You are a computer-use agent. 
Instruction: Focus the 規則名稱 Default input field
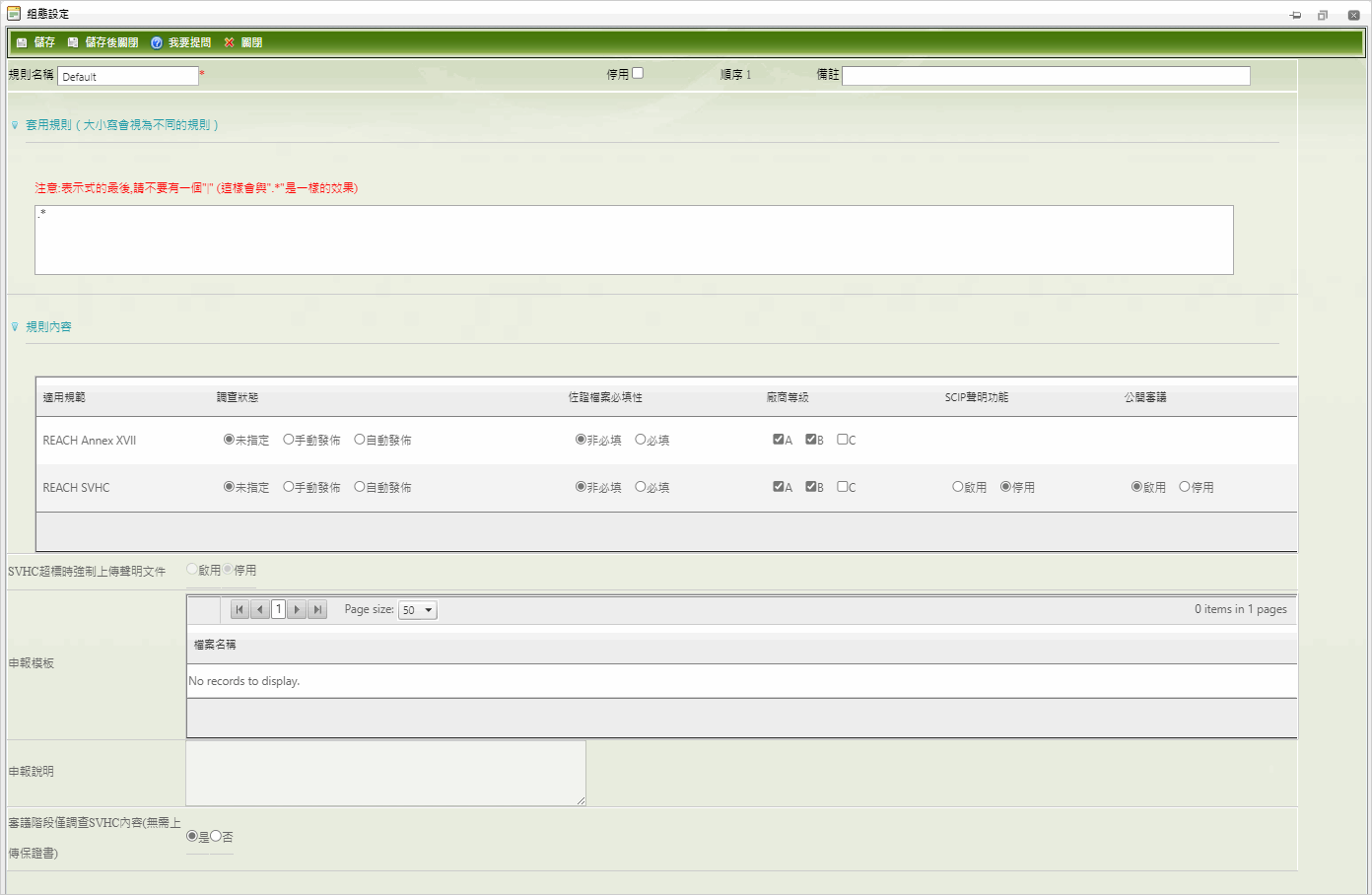click(128, 76)
